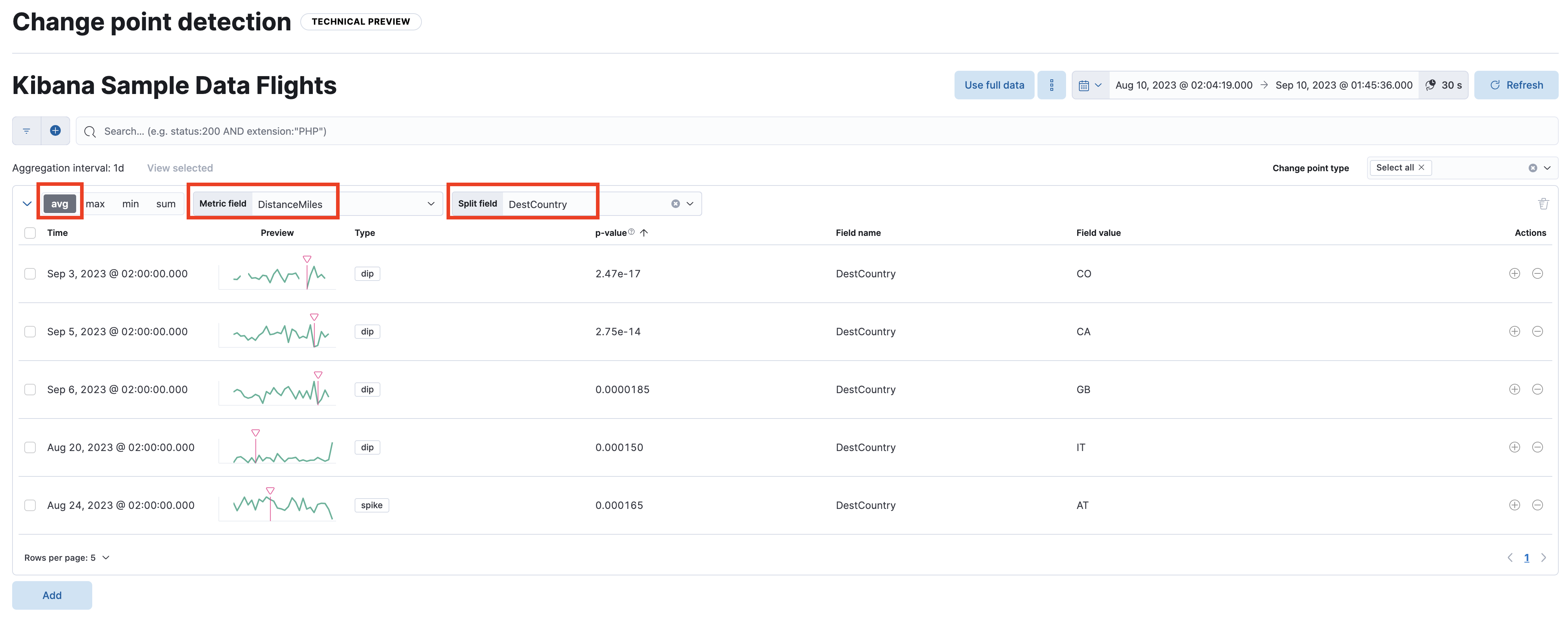
Task: Open the filter menu icon
Action: [26, 131]
